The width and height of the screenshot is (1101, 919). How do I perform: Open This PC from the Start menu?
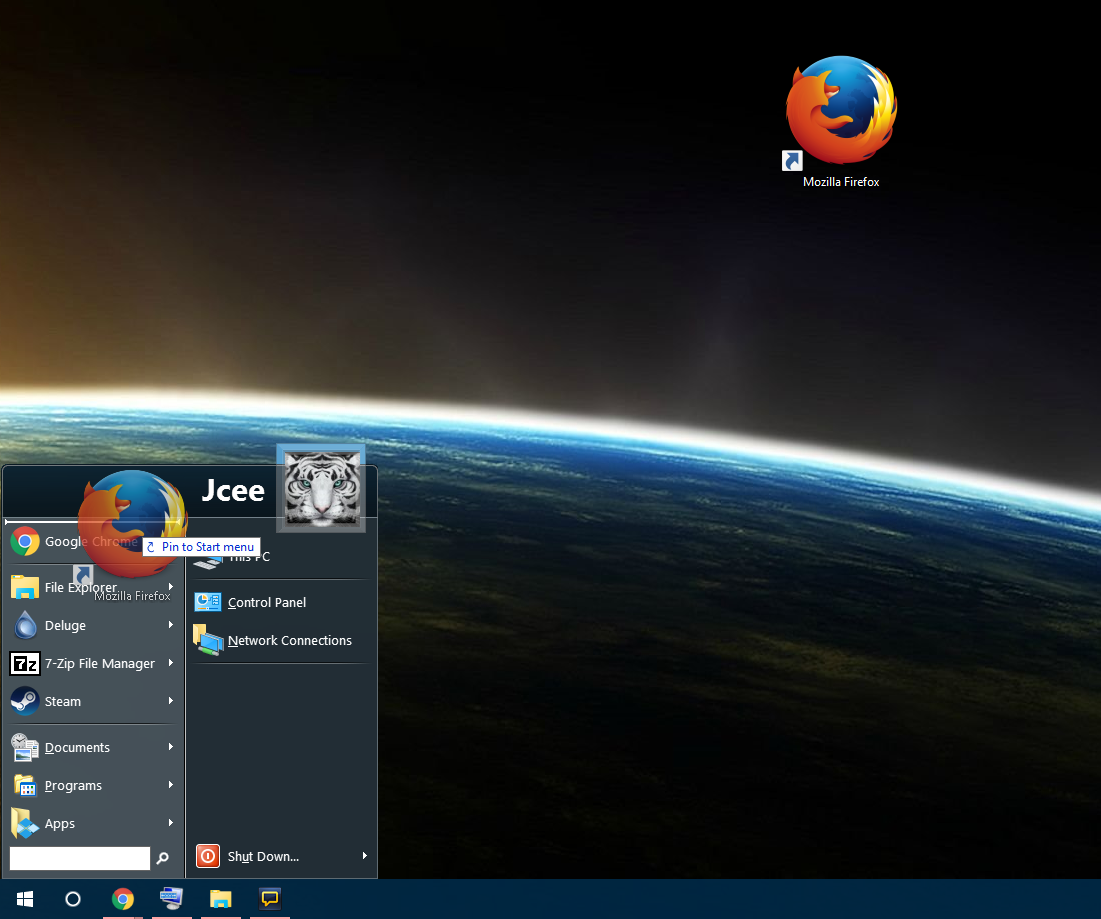tap(250, 556)
